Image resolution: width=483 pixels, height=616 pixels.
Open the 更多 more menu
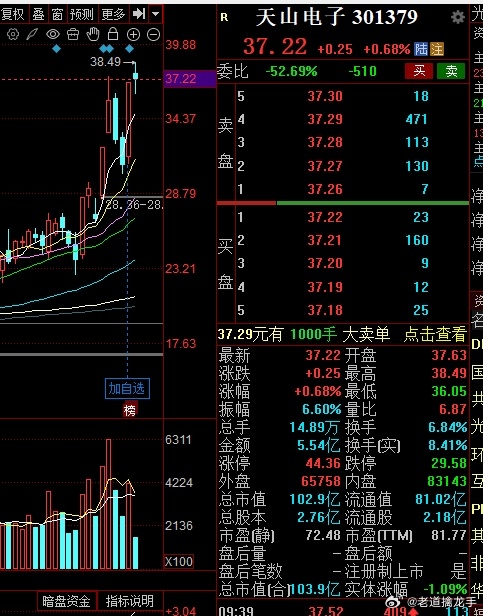point(113,15)
